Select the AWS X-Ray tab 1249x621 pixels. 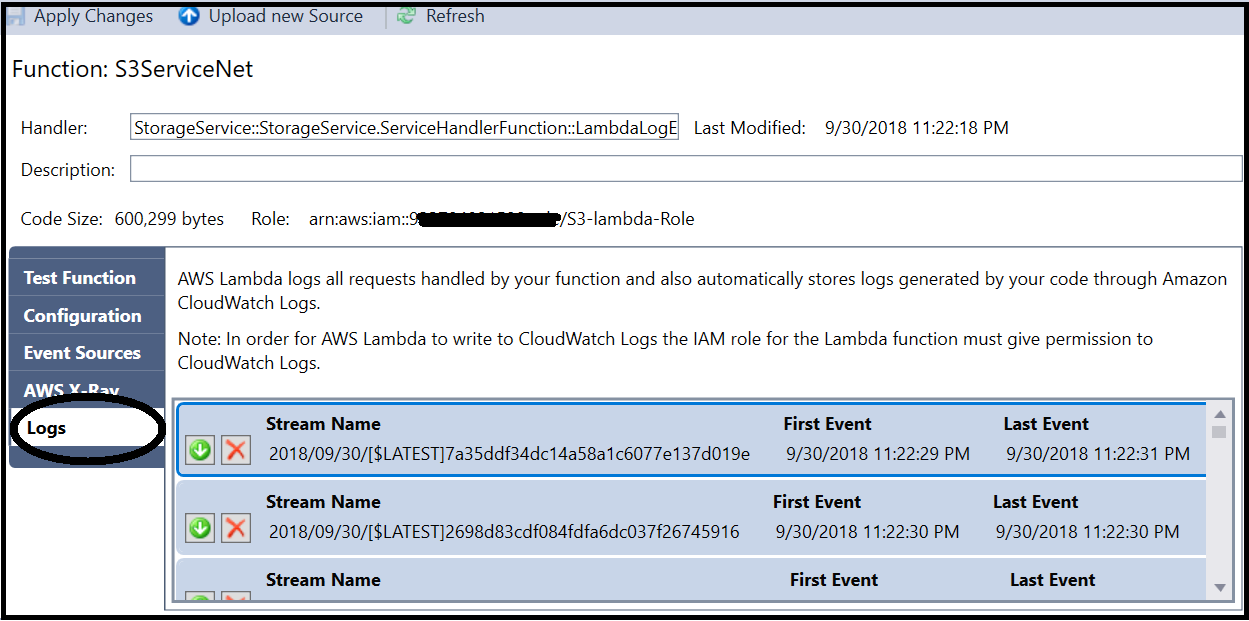click(x=72, y=390)
